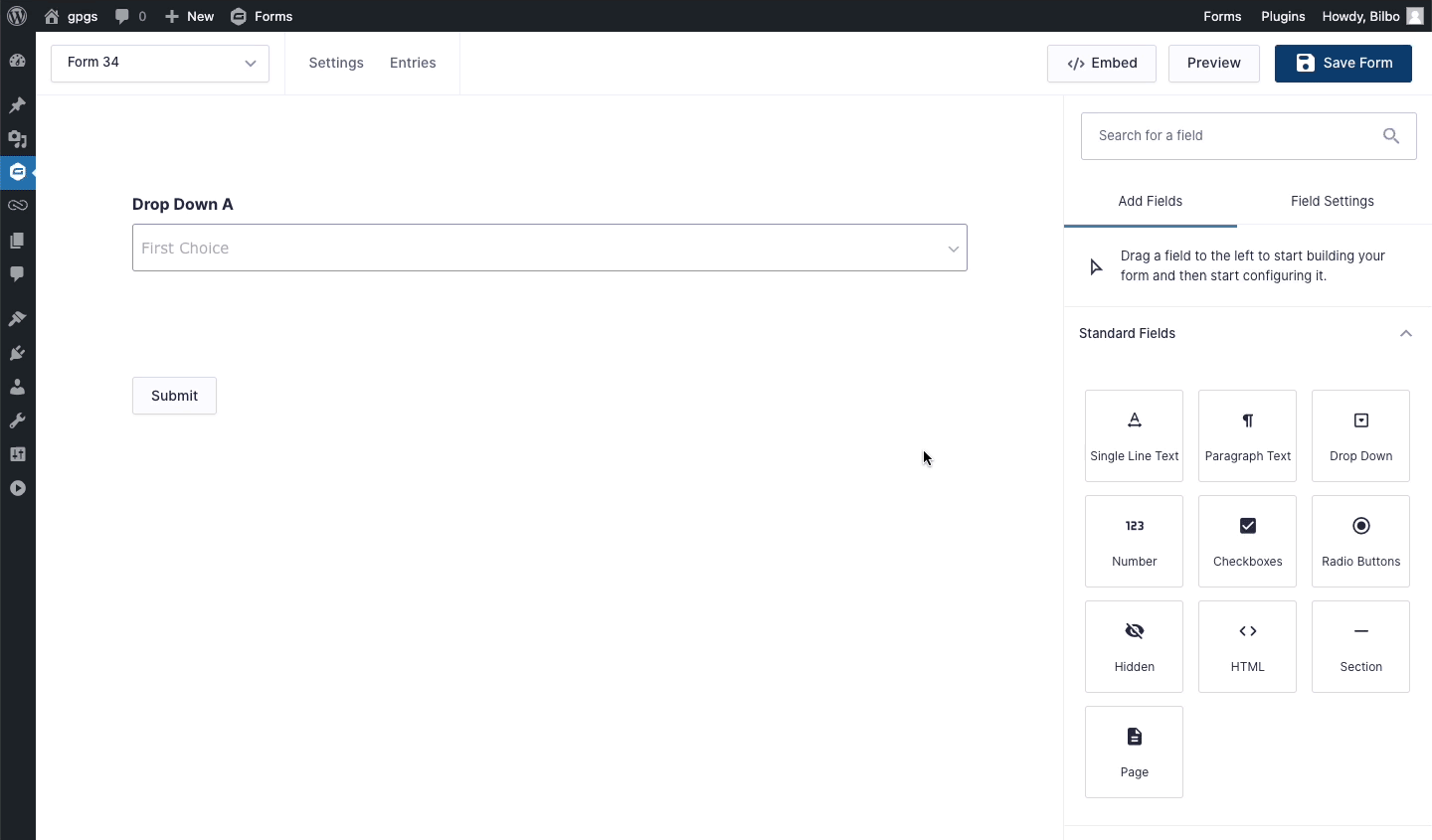Open Comments sidebar icon

tap(17, 274)
